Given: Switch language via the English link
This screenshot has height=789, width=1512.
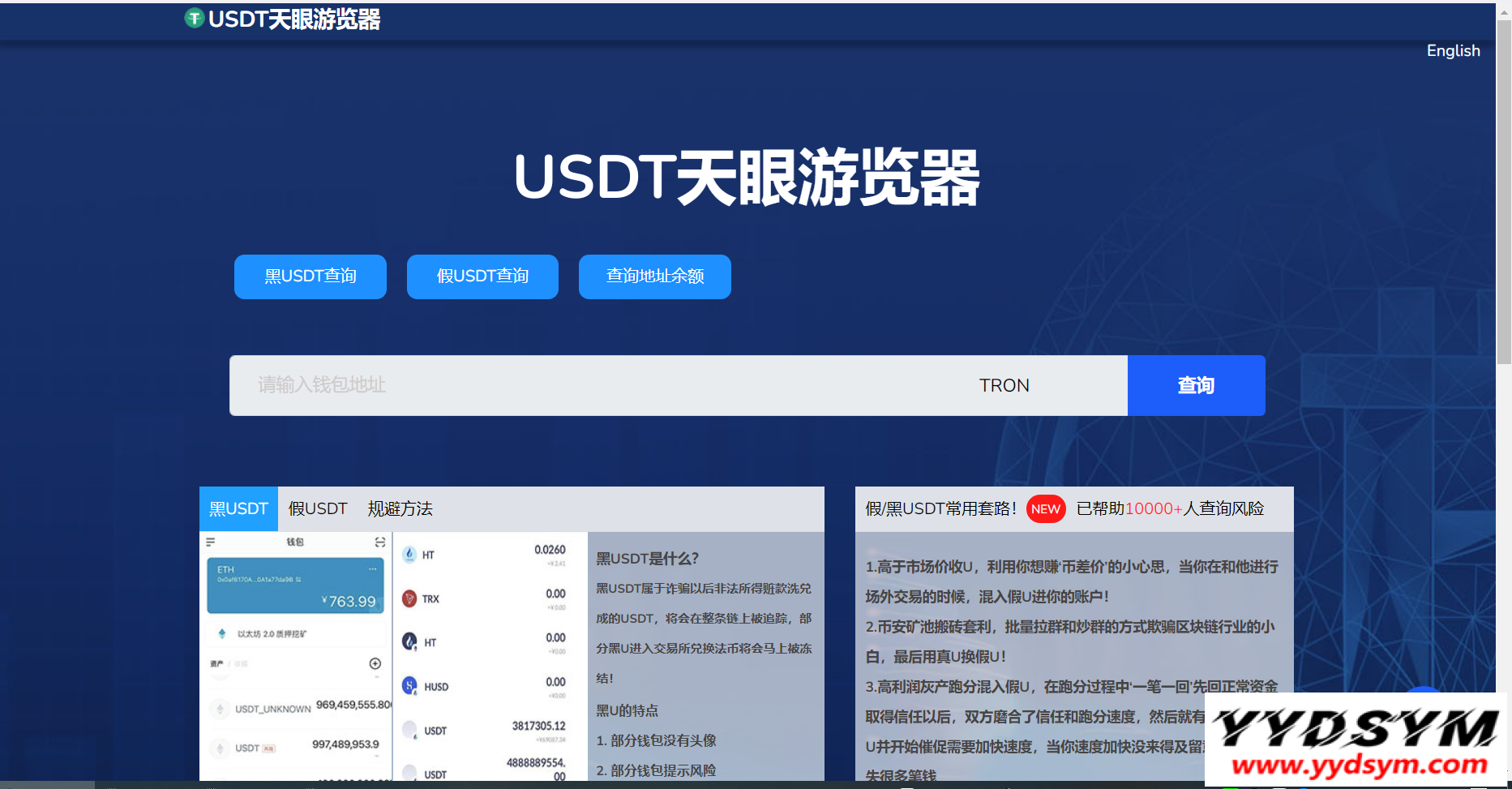Looking at the screenshot, I should point(1453,50).
